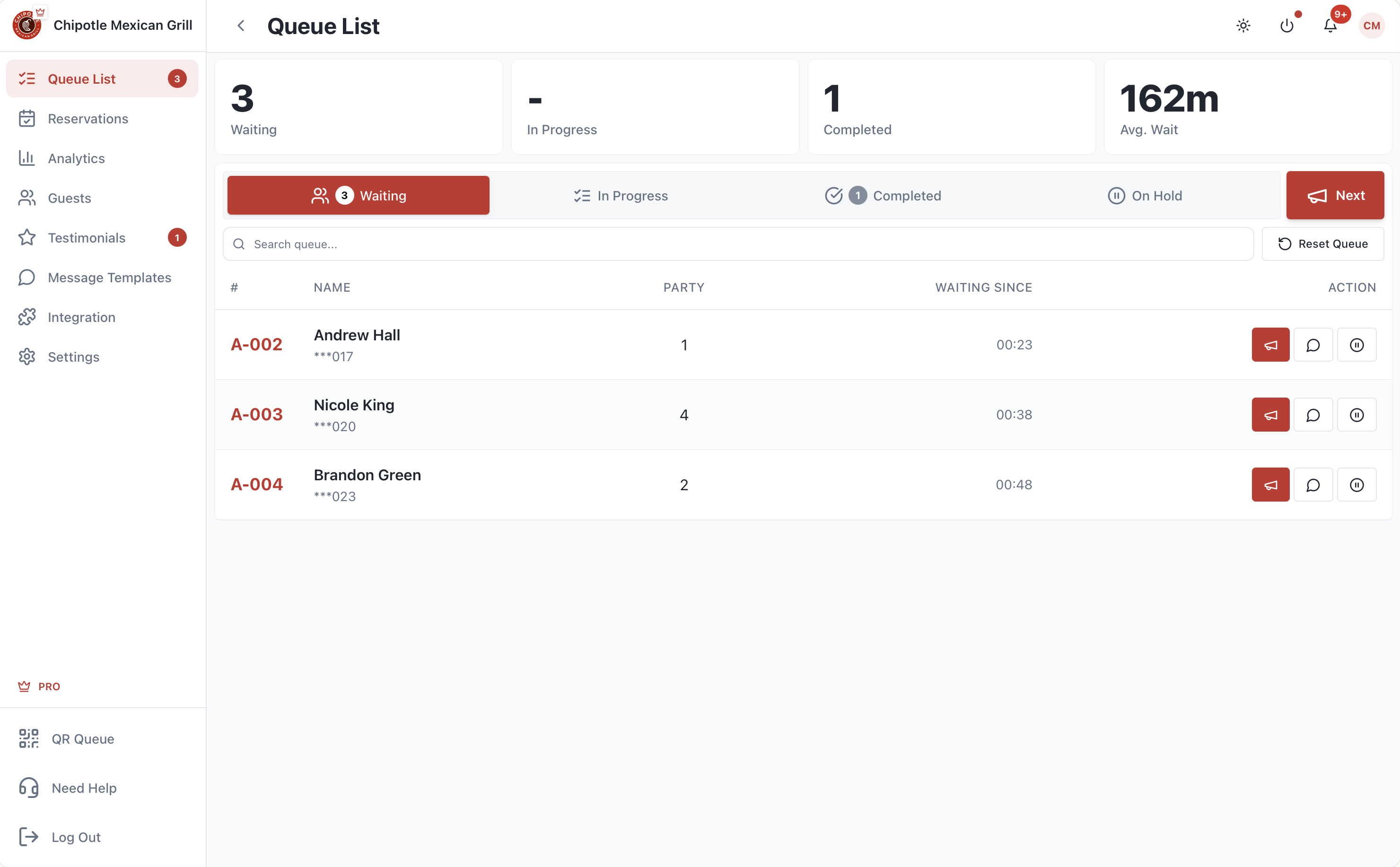Viewport: 1400px width, 867px height.
Task: Open the Completed tab
Action: tap(883, 196)
